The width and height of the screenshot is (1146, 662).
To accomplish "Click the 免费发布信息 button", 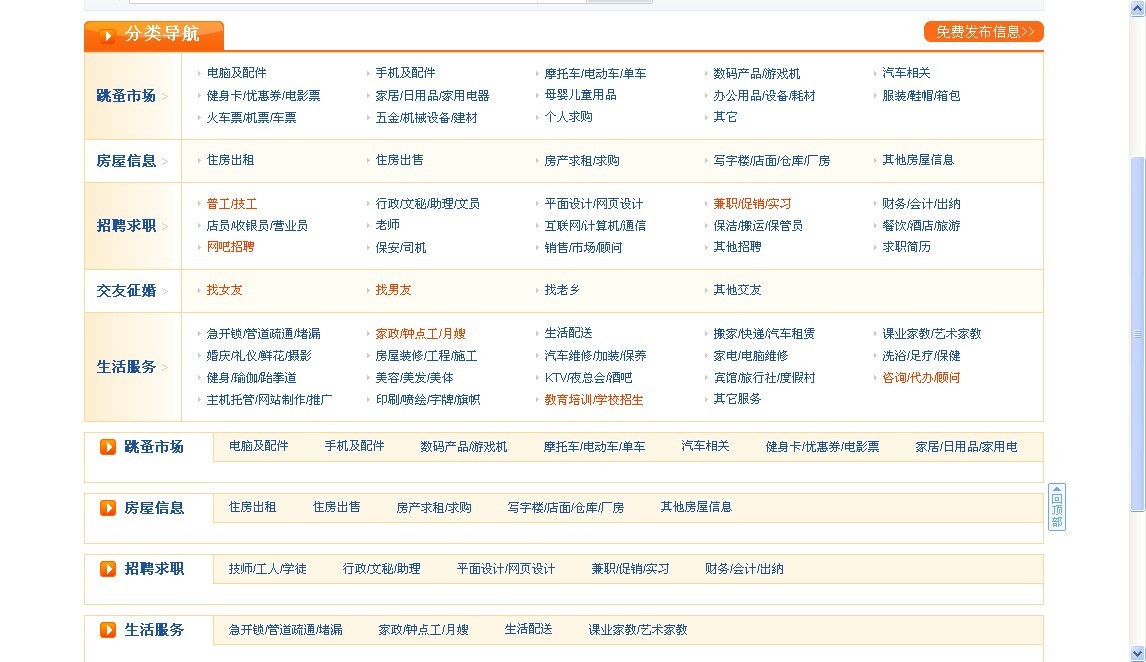I will 984,32.
